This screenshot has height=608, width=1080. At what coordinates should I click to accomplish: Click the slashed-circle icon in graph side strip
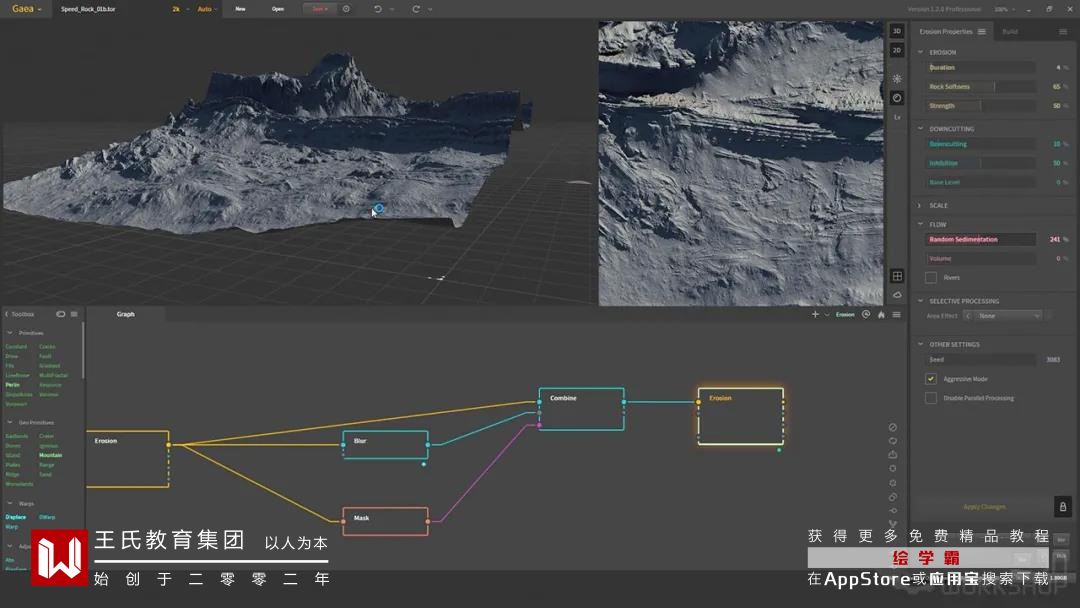click(x=893, y=427)
